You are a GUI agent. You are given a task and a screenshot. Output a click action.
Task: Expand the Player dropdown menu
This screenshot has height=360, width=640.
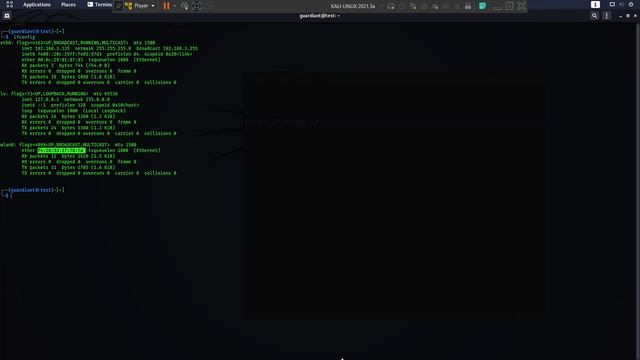pos(144,6)
